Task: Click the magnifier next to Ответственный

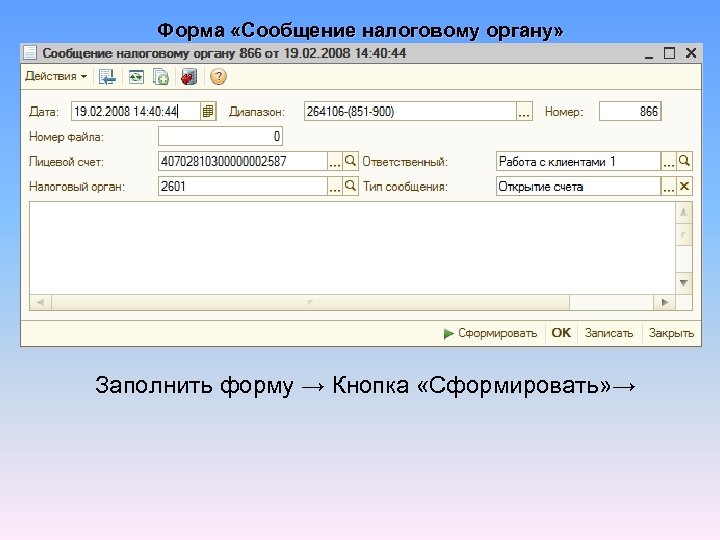Action: [684, 161]
